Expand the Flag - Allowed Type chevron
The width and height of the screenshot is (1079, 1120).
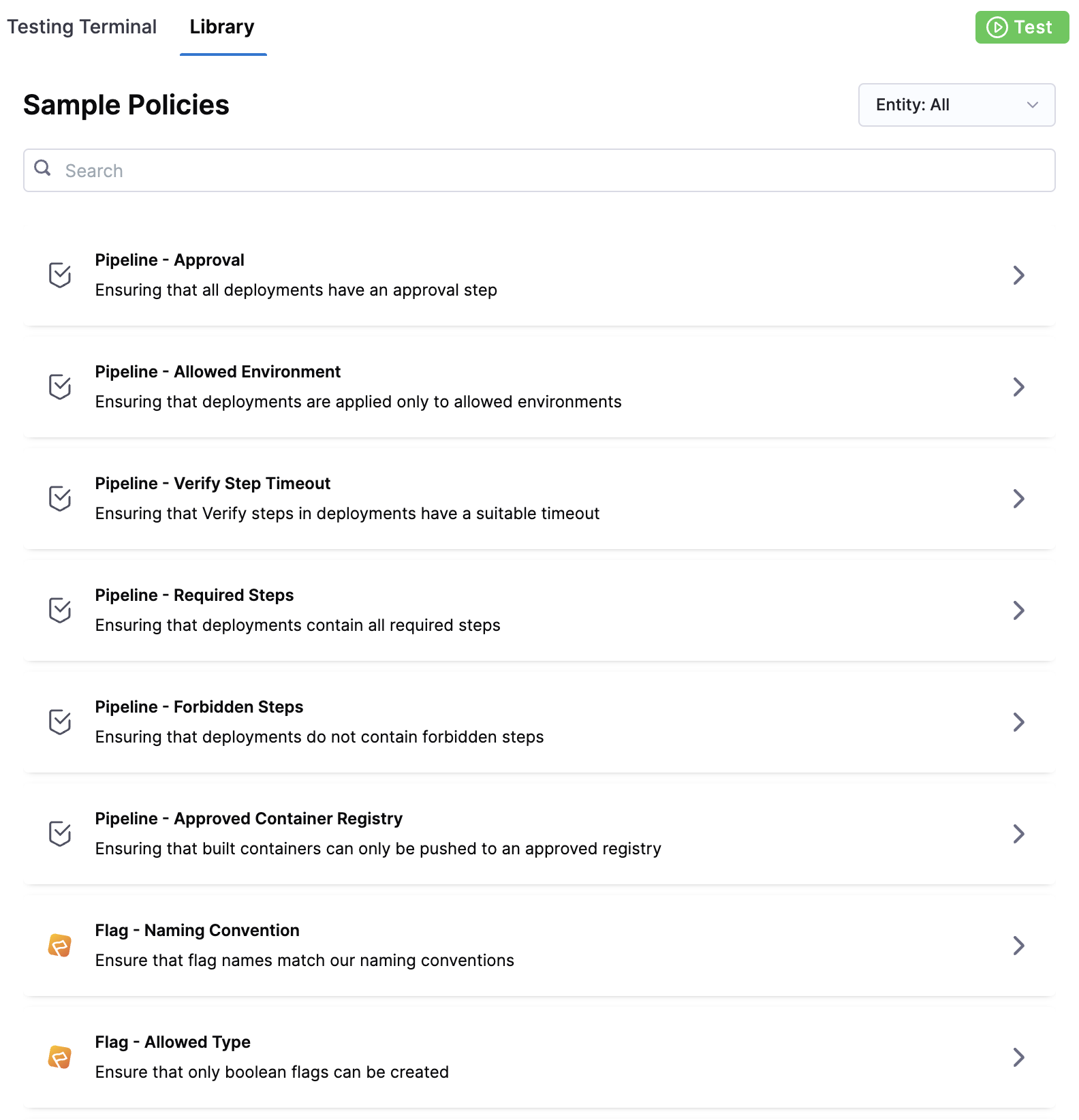pyautogui.click(x=1018, y=1057)
